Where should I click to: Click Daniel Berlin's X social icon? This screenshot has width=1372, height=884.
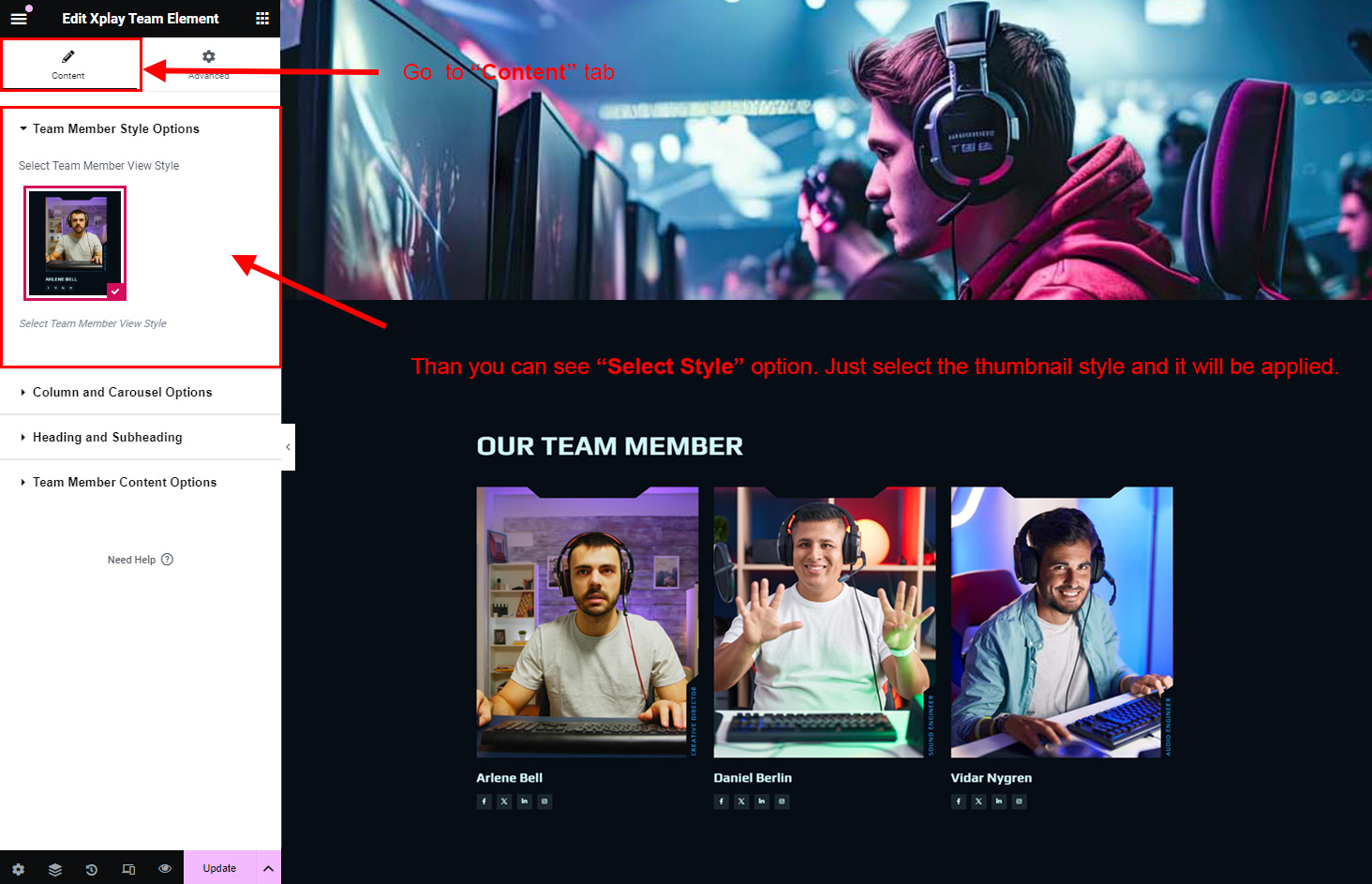point(741,802)
